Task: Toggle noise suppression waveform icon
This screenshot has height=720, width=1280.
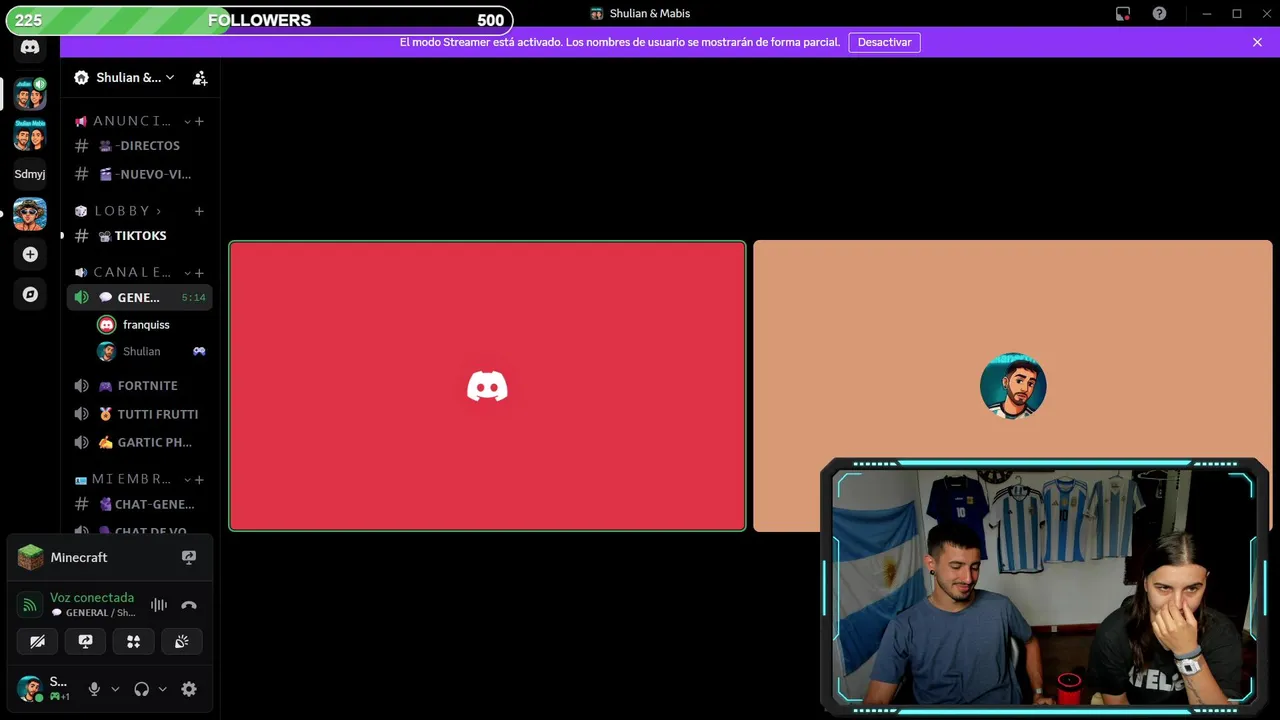Action: point(159,605)
